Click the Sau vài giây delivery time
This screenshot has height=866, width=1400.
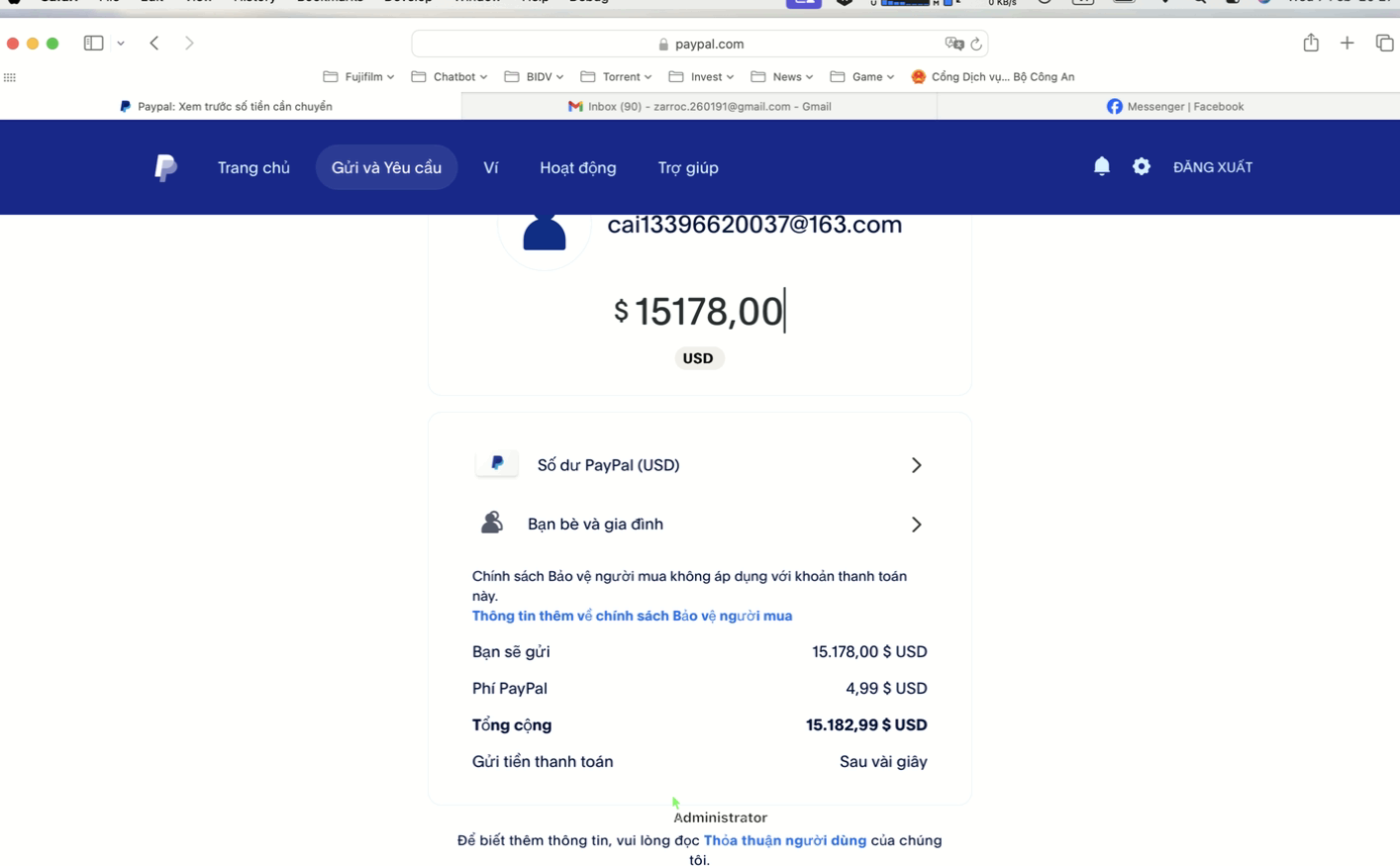pos(883,762)
